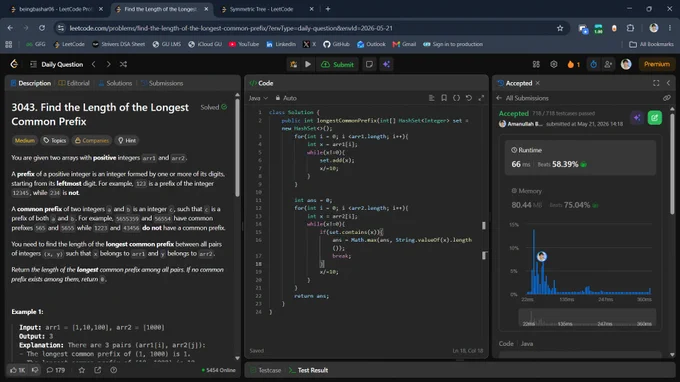Close the Accepted tab
The image size is (680, 382).
pos(538,83)
